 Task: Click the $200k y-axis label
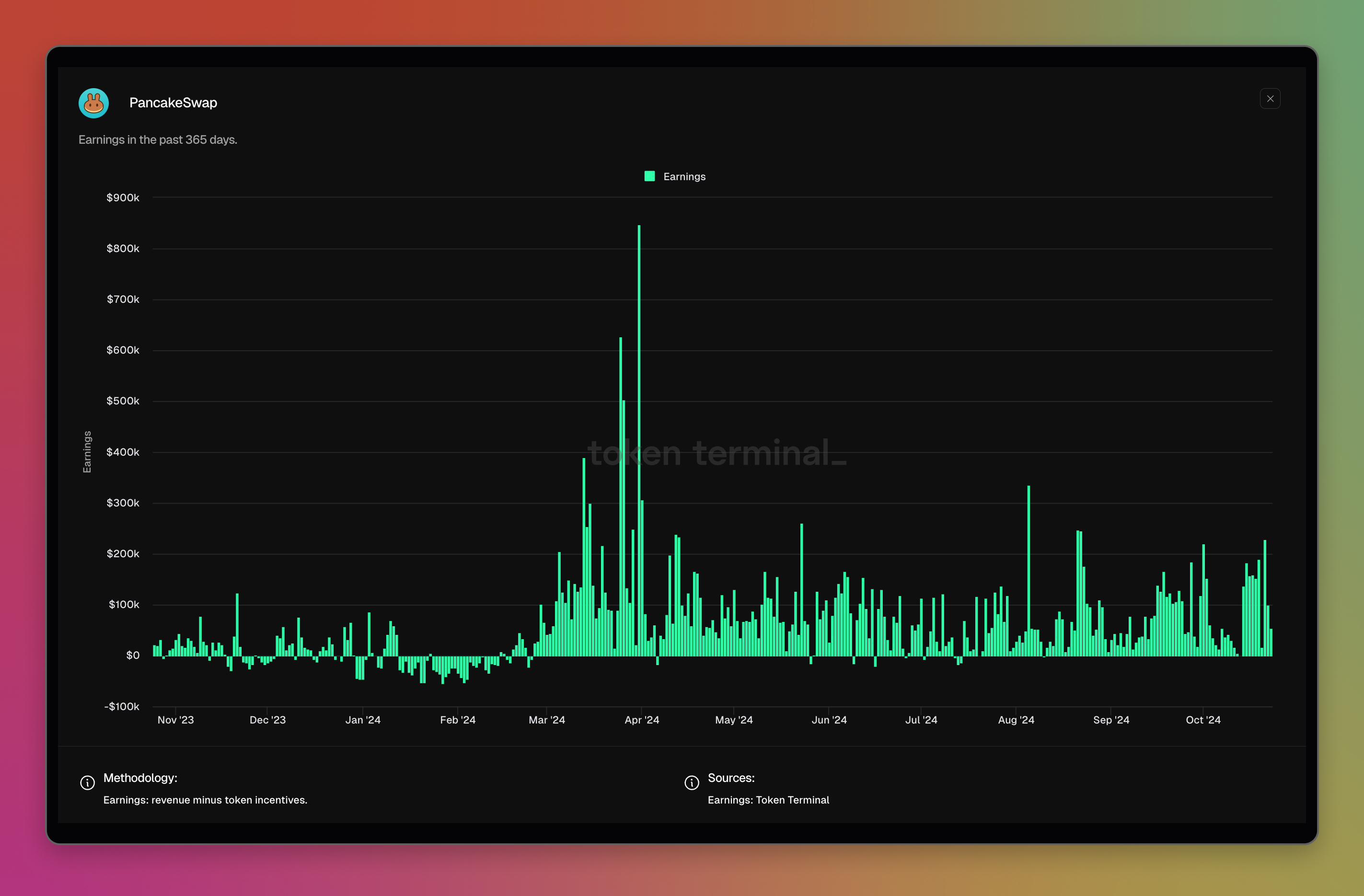pyautogui.click(x=123, y=554)
